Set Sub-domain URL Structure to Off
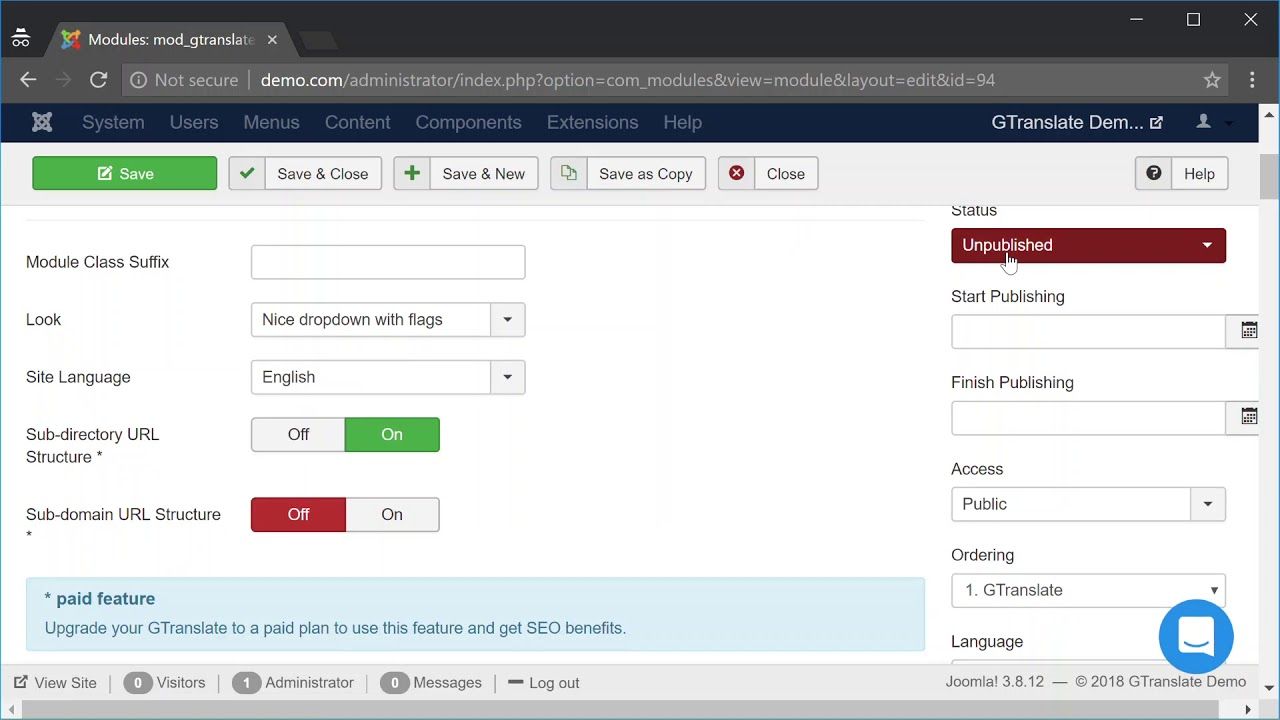Image resolution: width=1280 pixels, height=720 pixels. (x=298, y=514)
